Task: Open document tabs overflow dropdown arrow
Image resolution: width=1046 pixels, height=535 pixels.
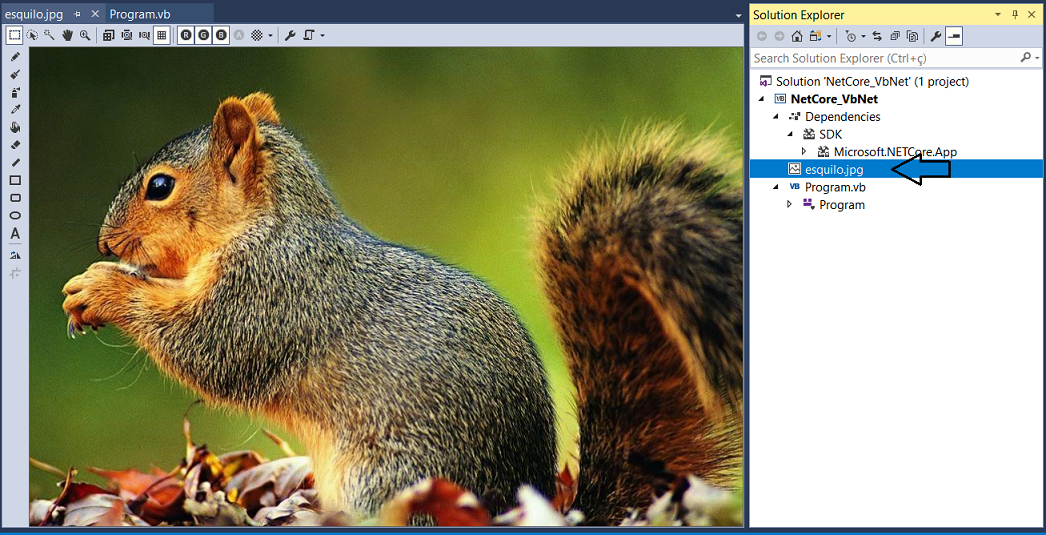Action: [x=738, y=15]
